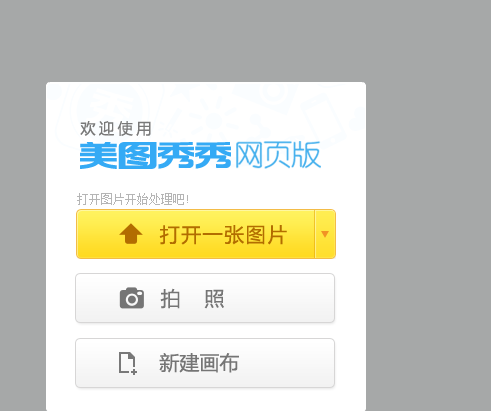Click faint sunburst watermark behind welcome text
The image size is (491, 411).
coord(213,118)
